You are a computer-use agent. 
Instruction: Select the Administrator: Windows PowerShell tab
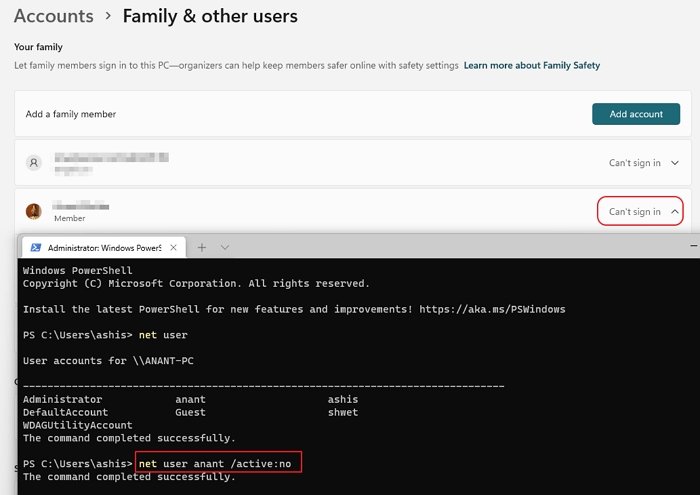tap(104, 248)
